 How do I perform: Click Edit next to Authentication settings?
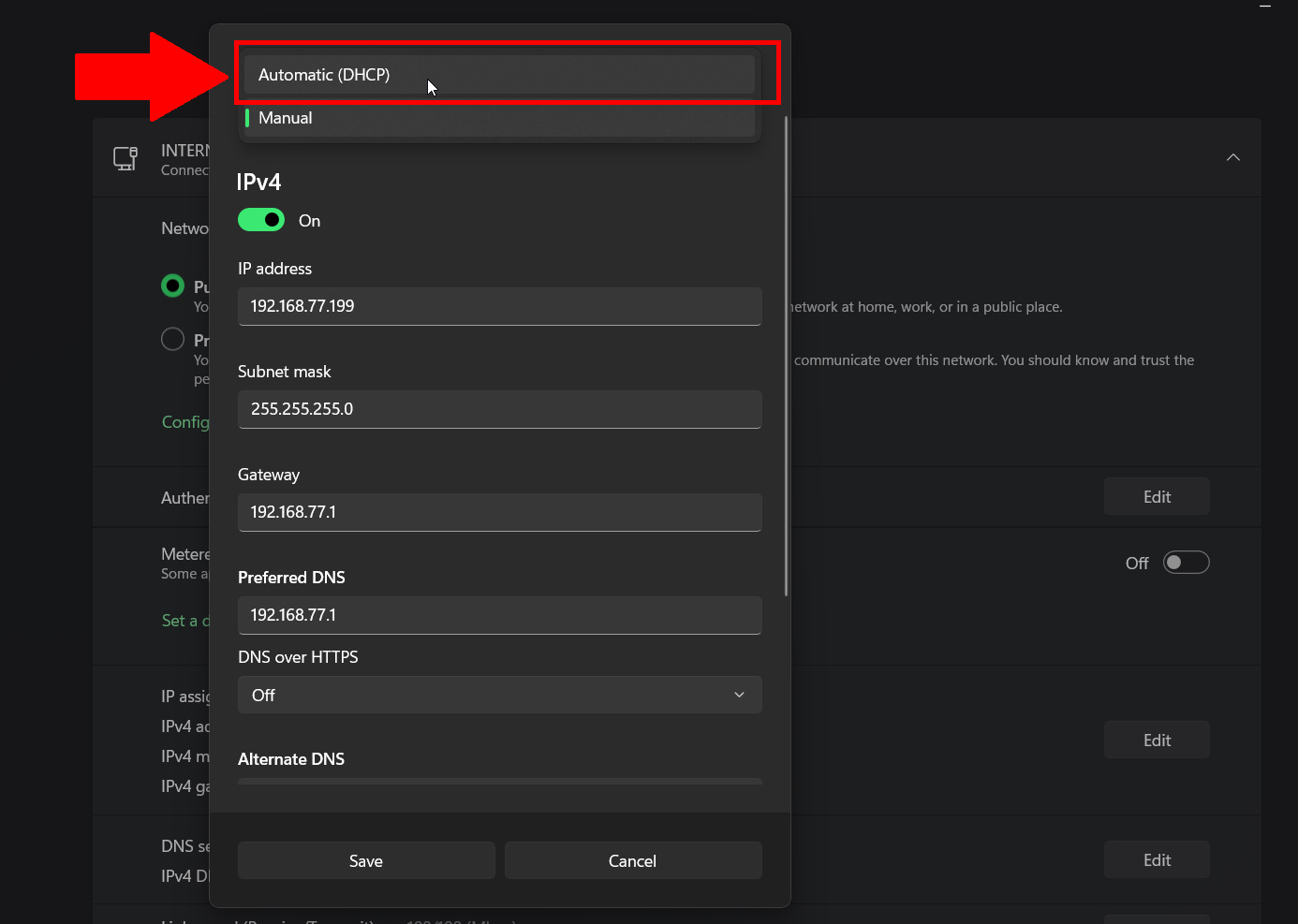coord(1157,497)
